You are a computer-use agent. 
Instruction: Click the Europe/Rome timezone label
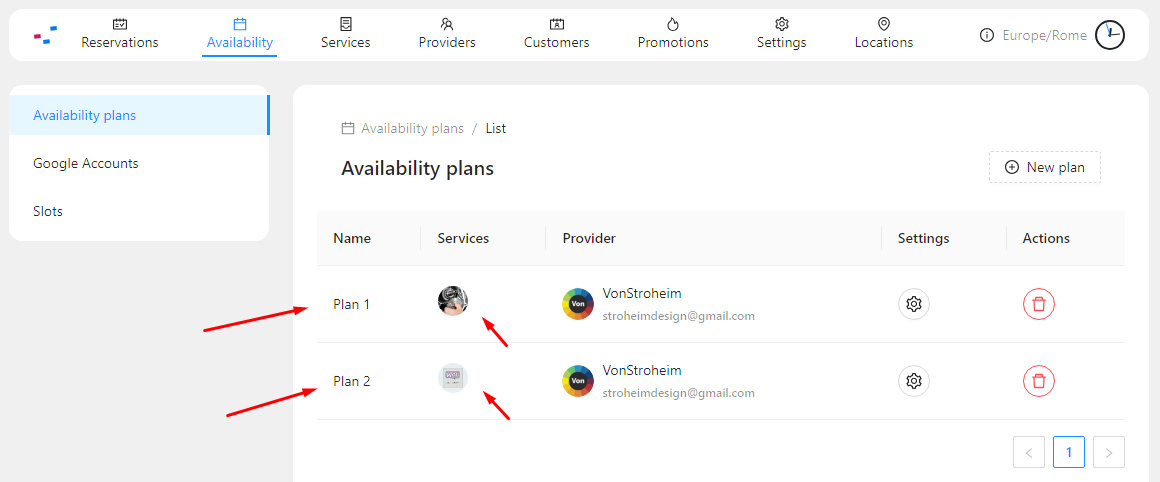tap(1045, 35)
